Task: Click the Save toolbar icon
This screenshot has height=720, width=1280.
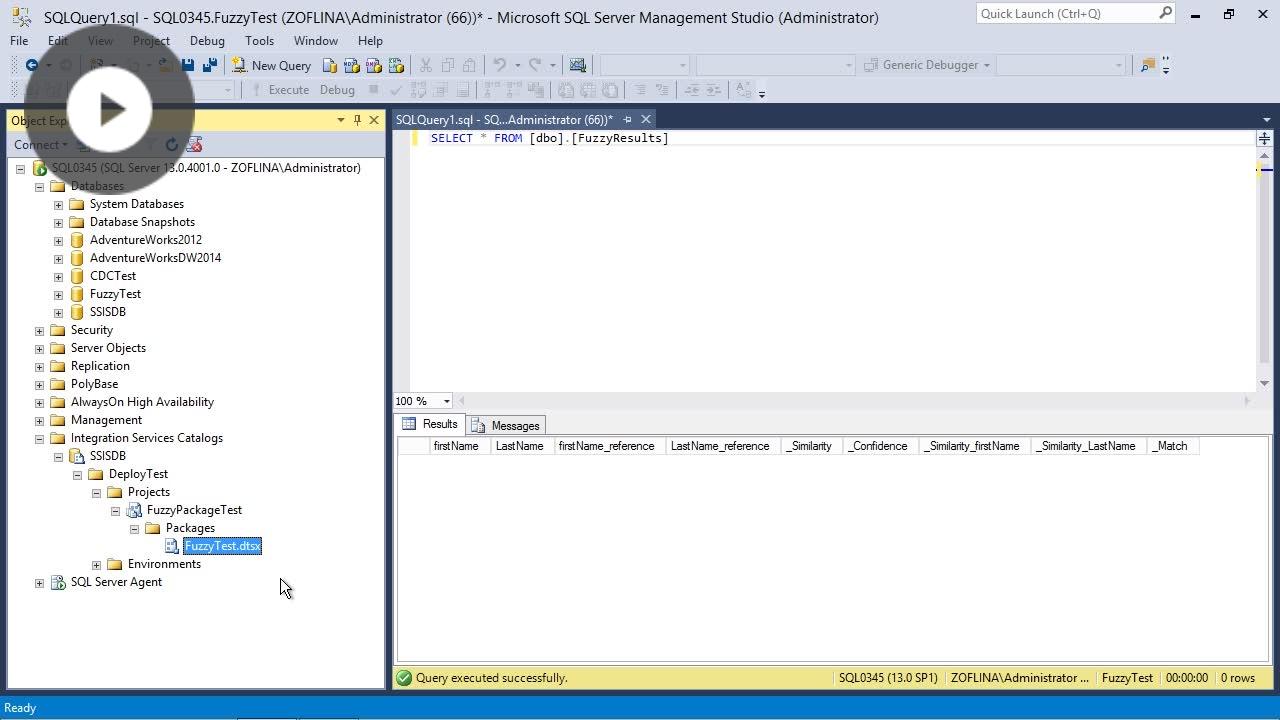Action: 188,65
